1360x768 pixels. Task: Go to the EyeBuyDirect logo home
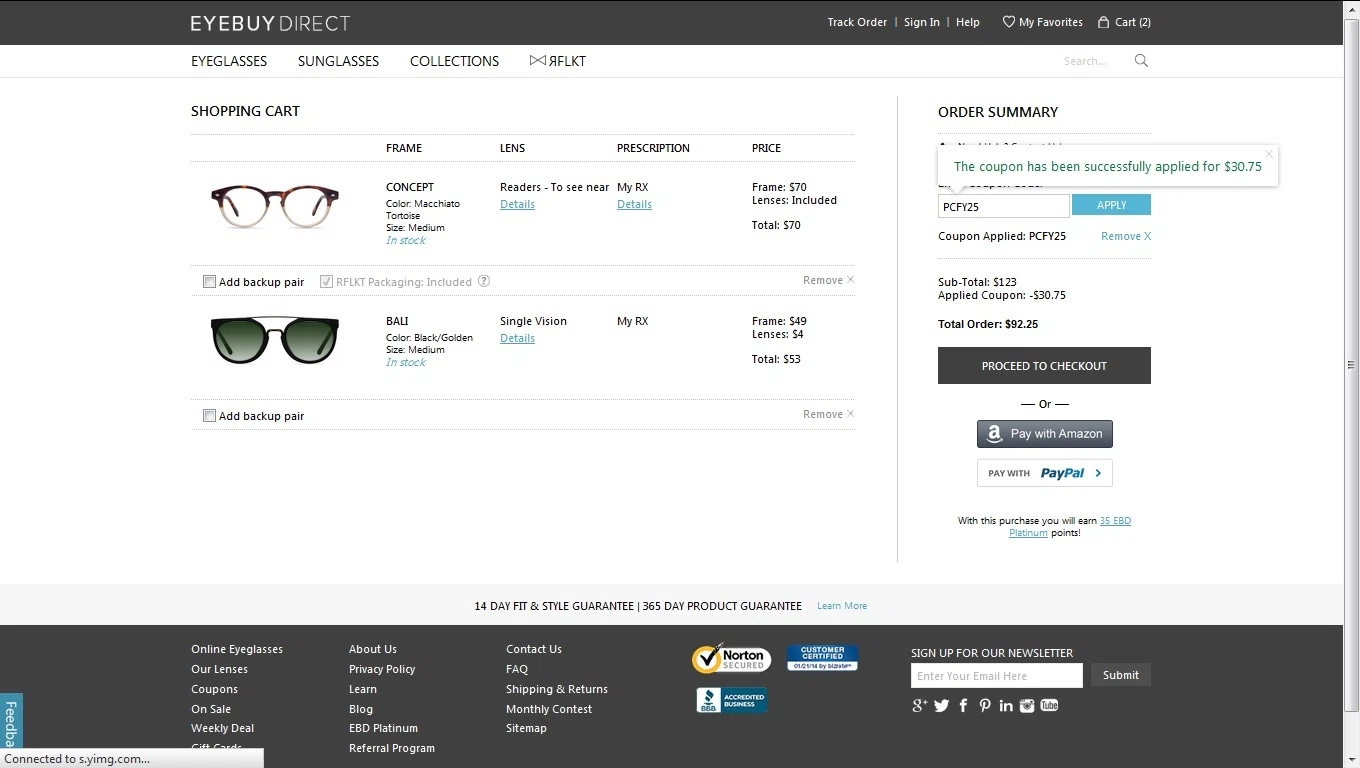(270, 22)
